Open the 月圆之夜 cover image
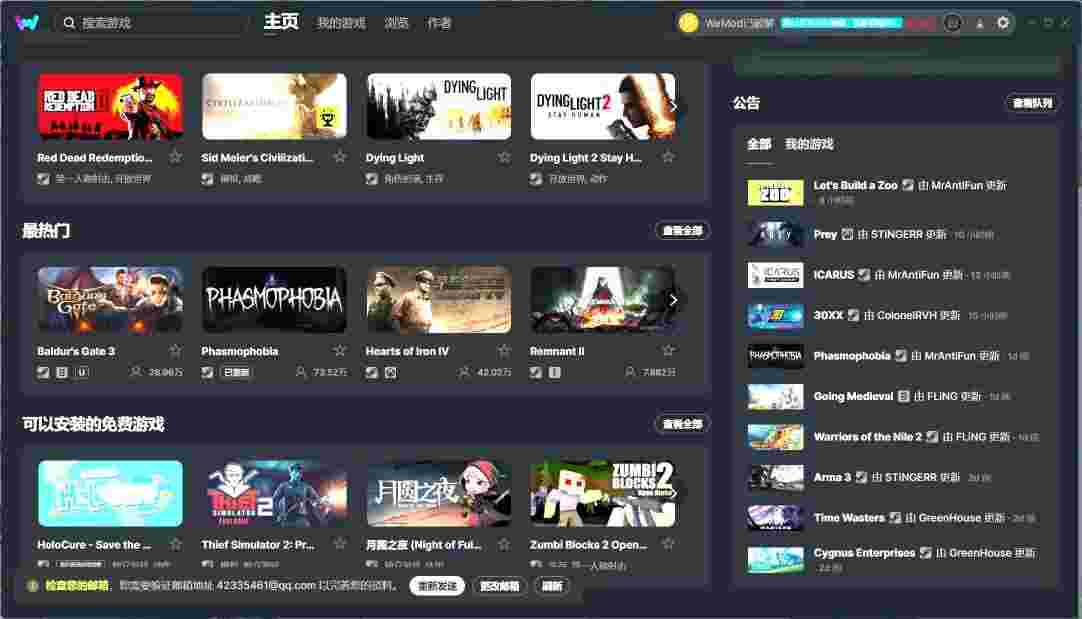This screenshot has width=1082, height=619. tap(438, 493)
